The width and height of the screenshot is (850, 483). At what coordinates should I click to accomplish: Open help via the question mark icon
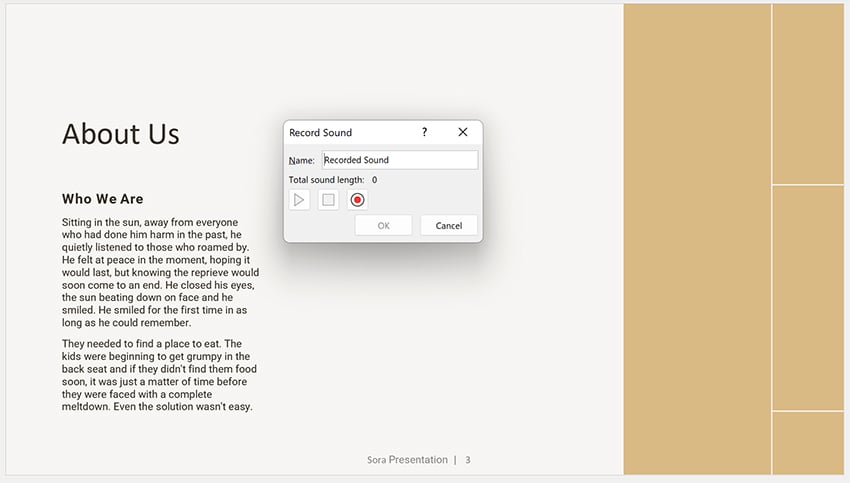click(424, 132)
